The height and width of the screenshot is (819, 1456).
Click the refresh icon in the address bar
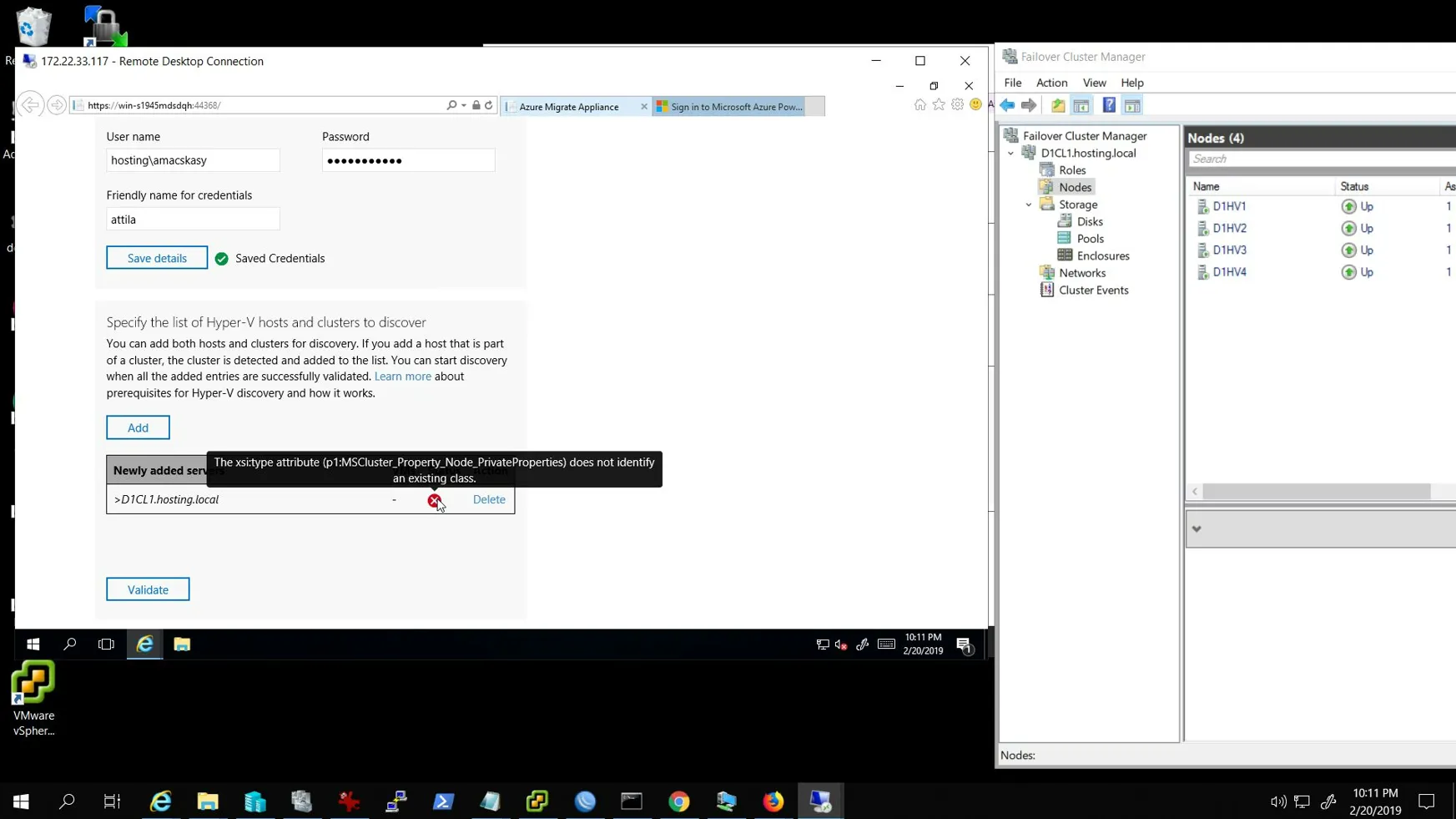[489, 105]
